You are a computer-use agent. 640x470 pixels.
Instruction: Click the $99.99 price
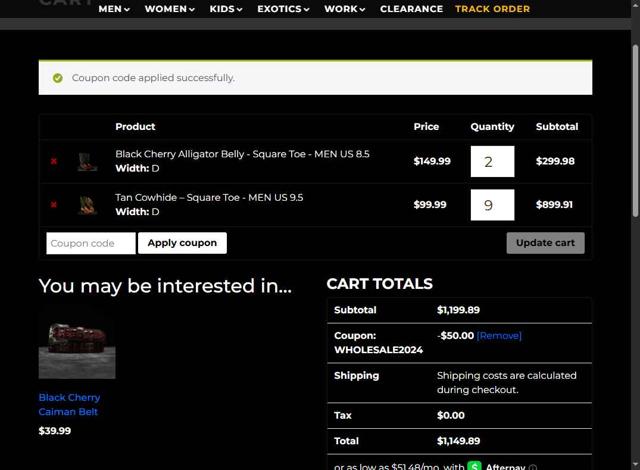430,204
